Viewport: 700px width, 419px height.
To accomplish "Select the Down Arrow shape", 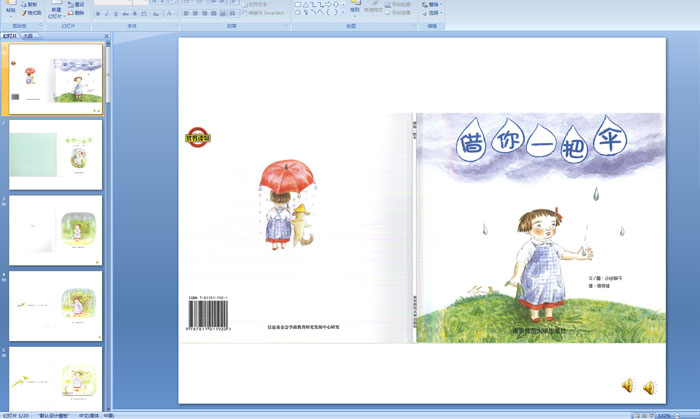I will point(336,4).
